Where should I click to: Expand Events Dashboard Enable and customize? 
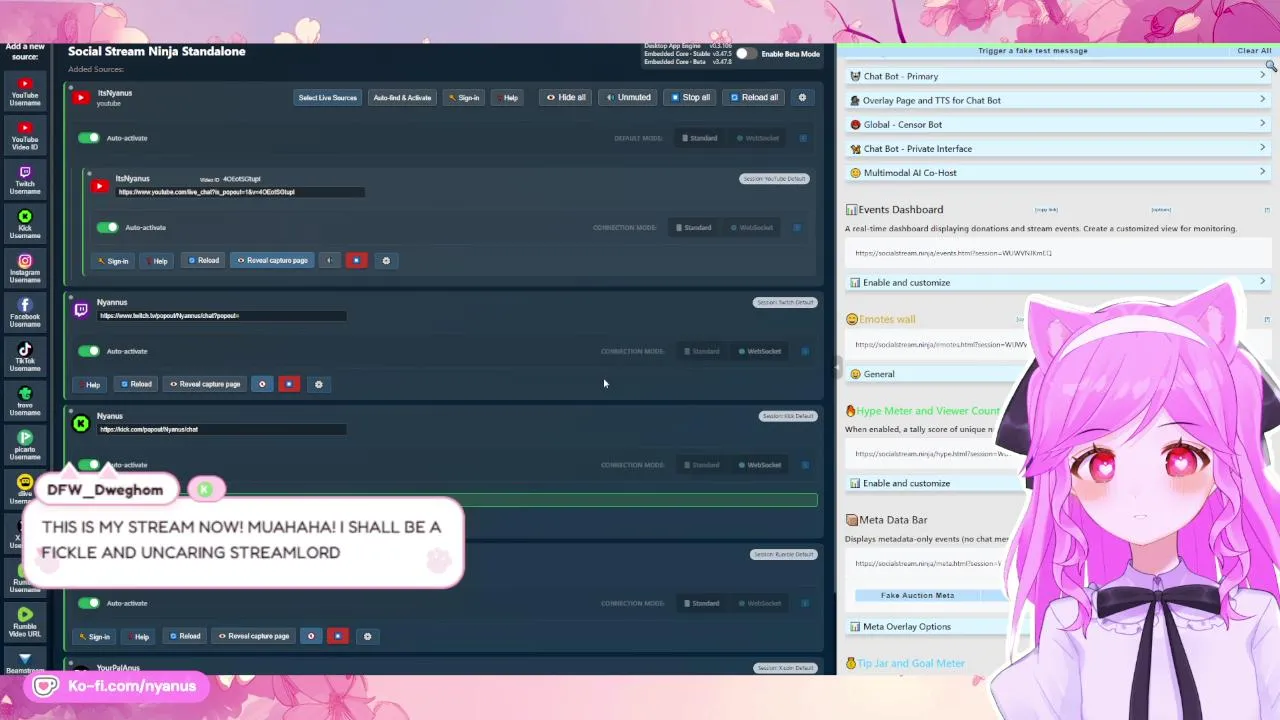pyautogui.click(x=1058, y=282)
